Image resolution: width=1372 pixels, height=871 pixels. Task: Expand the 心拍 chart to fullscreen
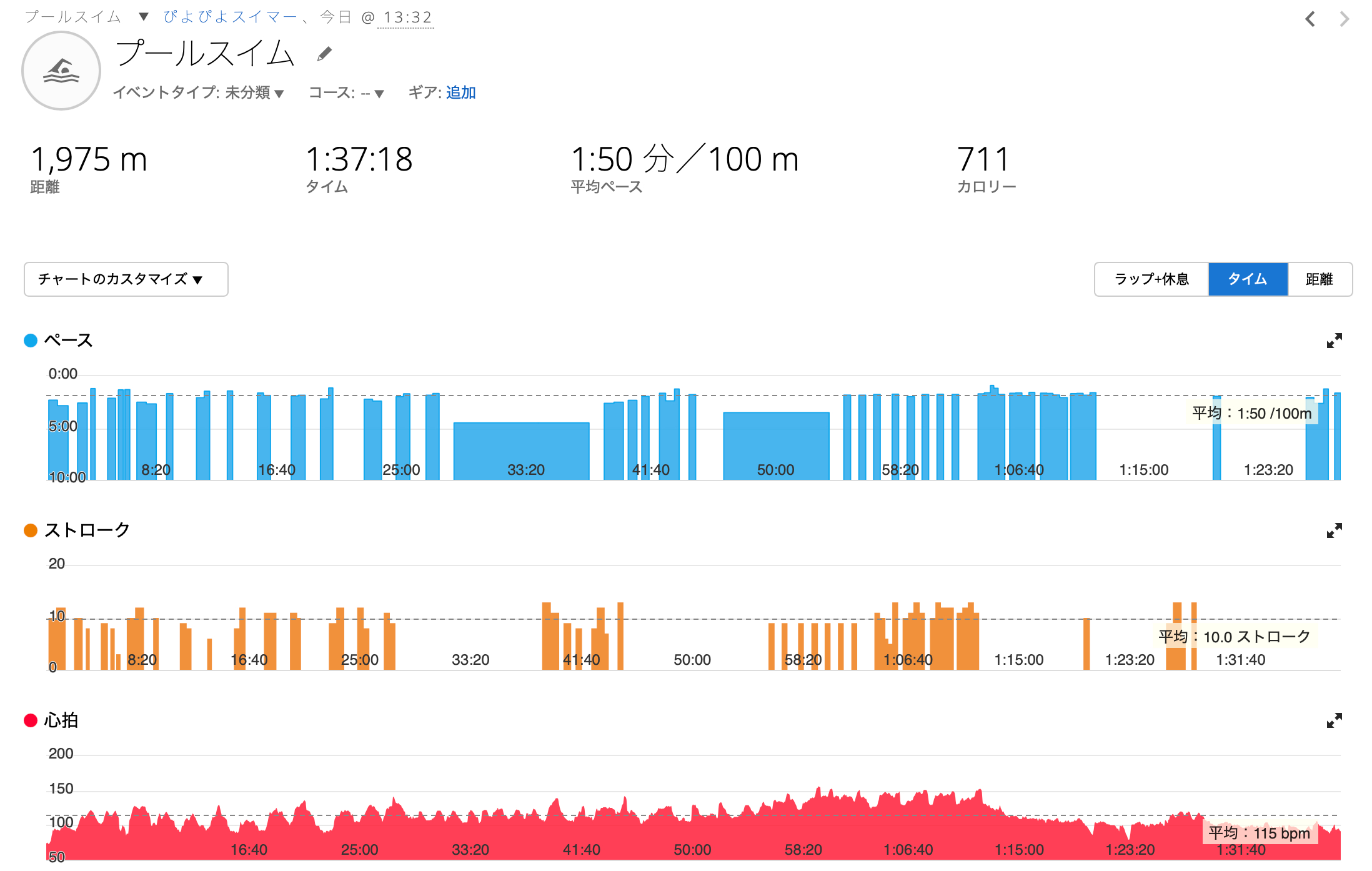[x=1334, y=720]
